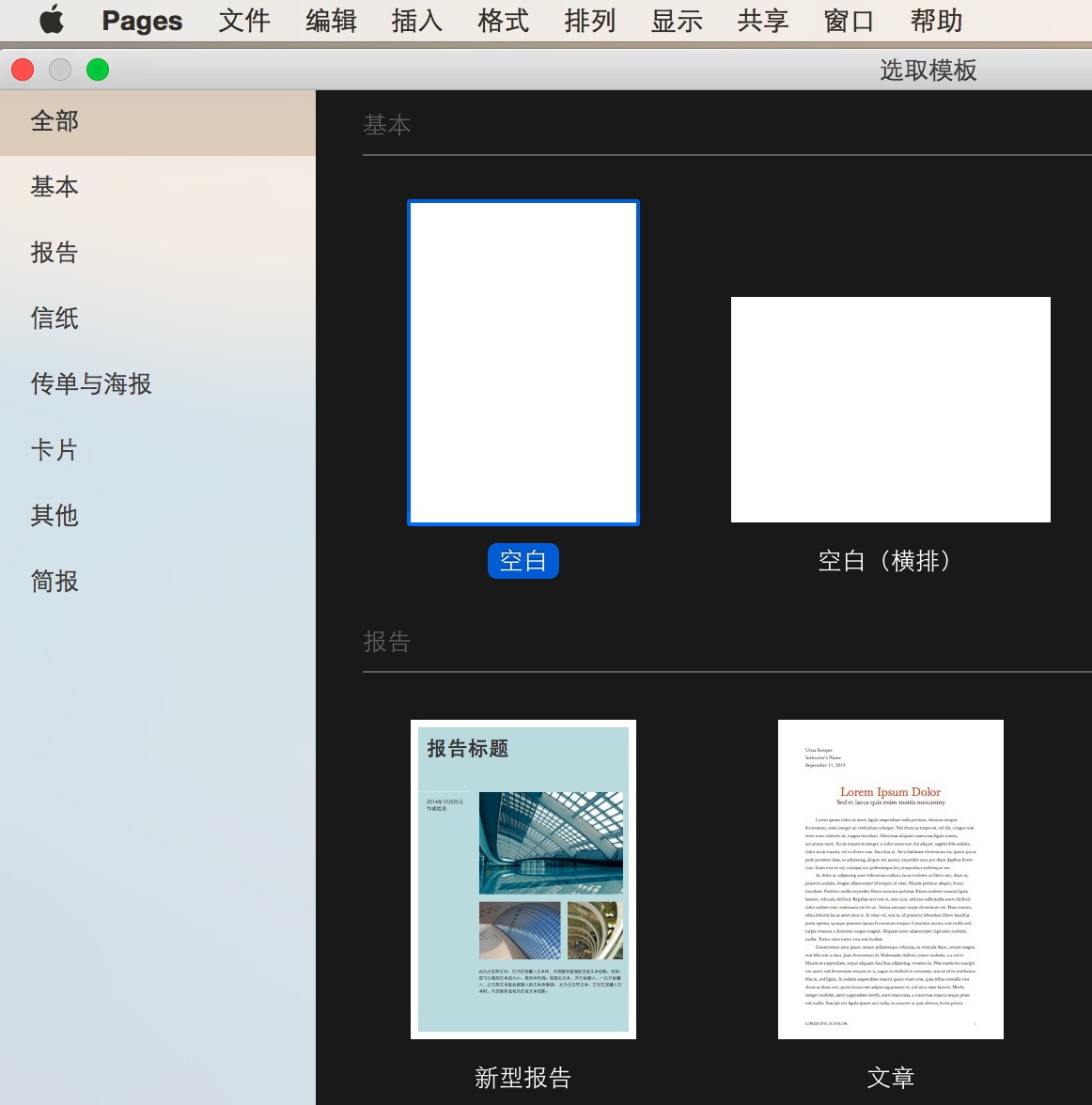This screenshot has width=1092, height=1105.
Task: Pick the 新型报告 template thumbnail
Action: pyautogui.click(x=523, y=879)
